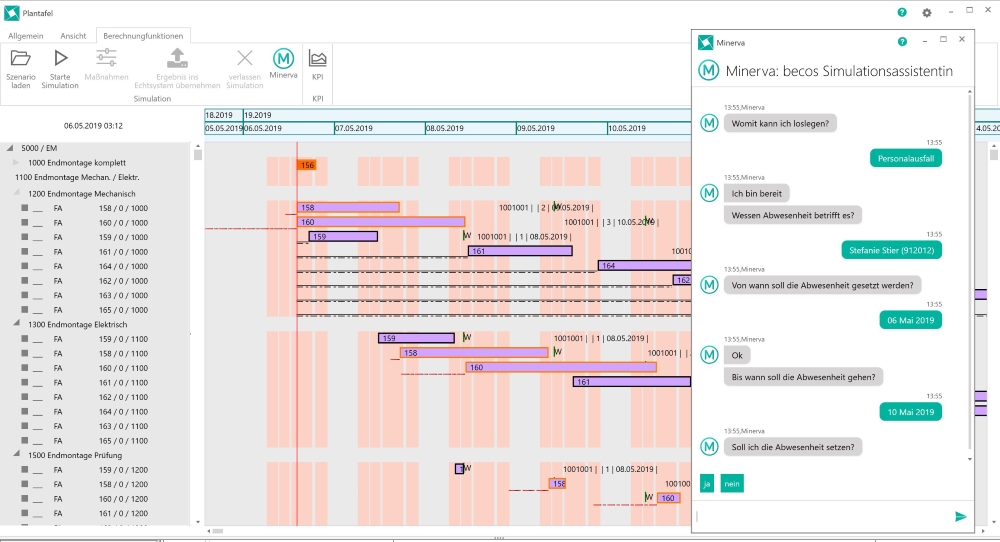Click the Minerva chat message input field

pyautogui.click(x=820, y=516)
